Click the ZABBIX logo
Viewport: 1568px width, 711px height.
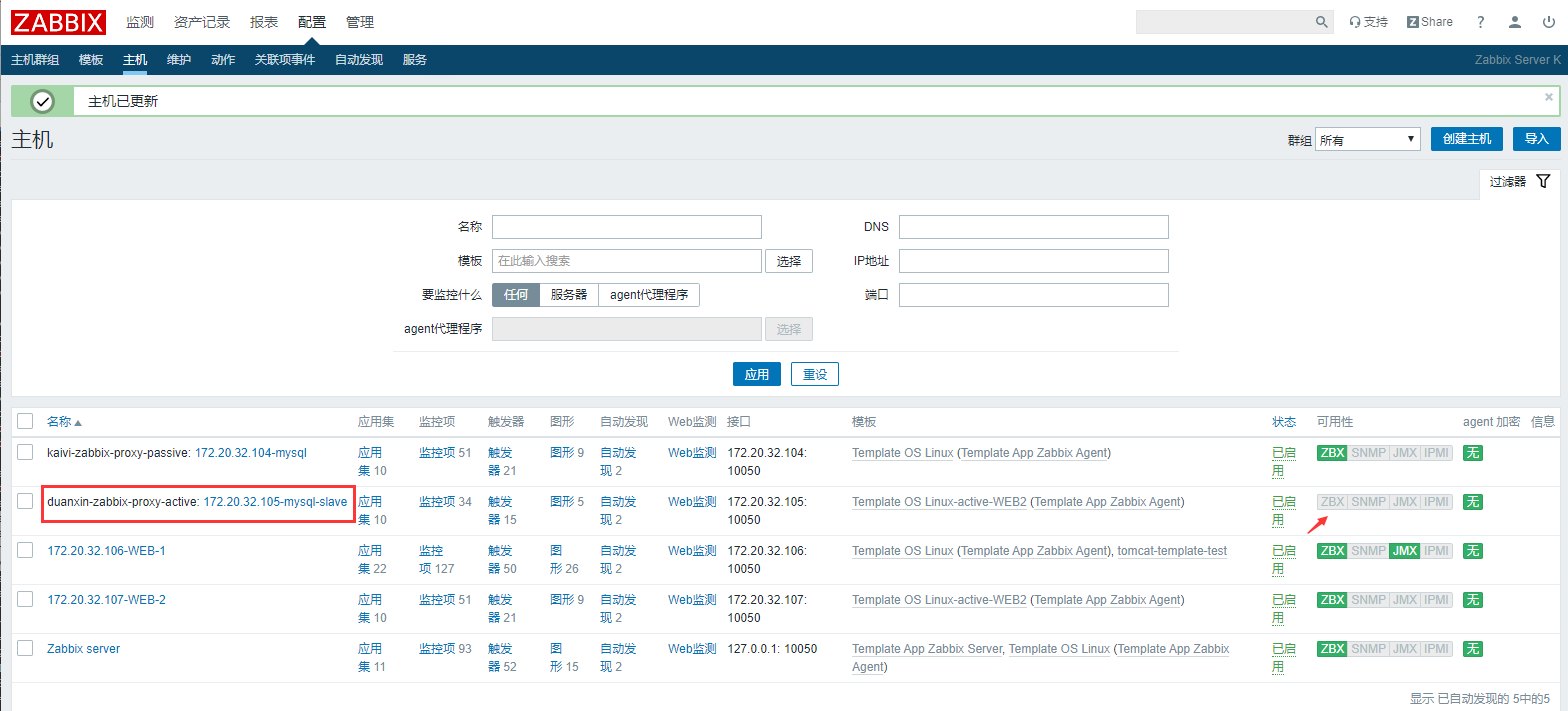58,21
